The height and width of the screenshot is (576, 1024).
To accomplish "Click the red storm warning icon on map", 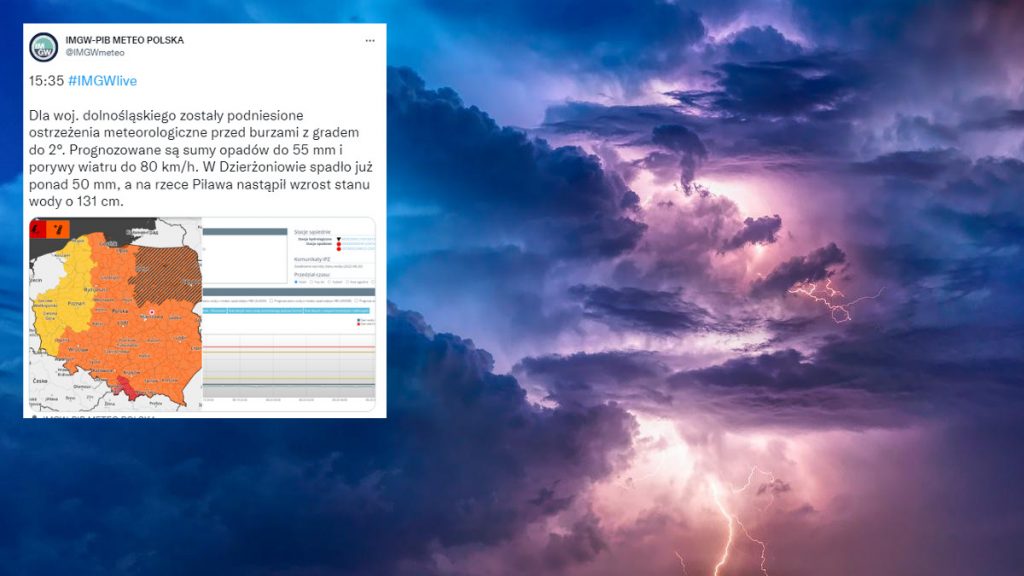I will (38, 229).
